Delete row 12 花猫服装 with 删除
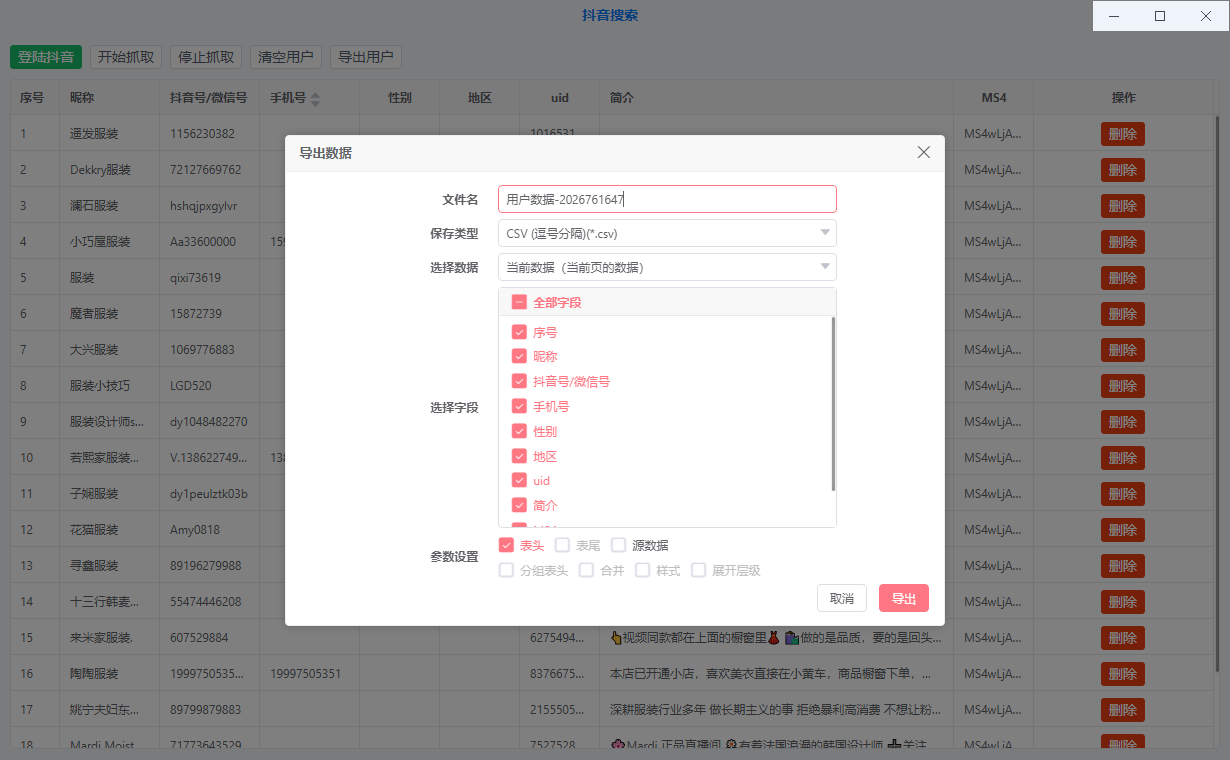1230x760 pixels. pos(1123,530)
